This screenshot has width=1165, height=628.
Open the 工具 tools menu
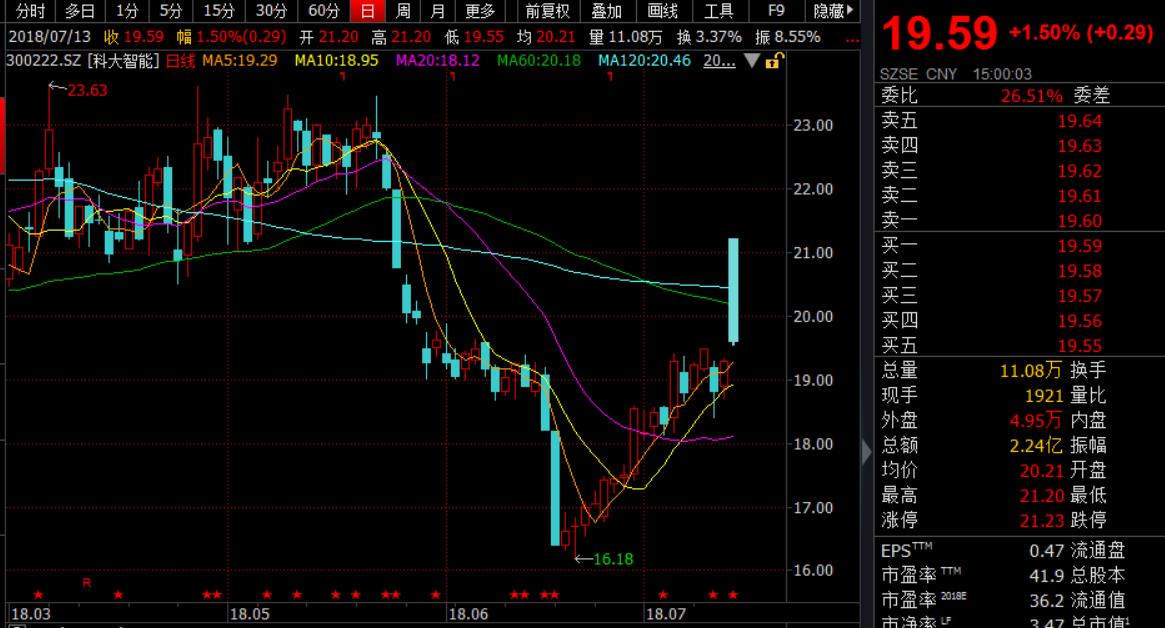[x=719, y=11]
